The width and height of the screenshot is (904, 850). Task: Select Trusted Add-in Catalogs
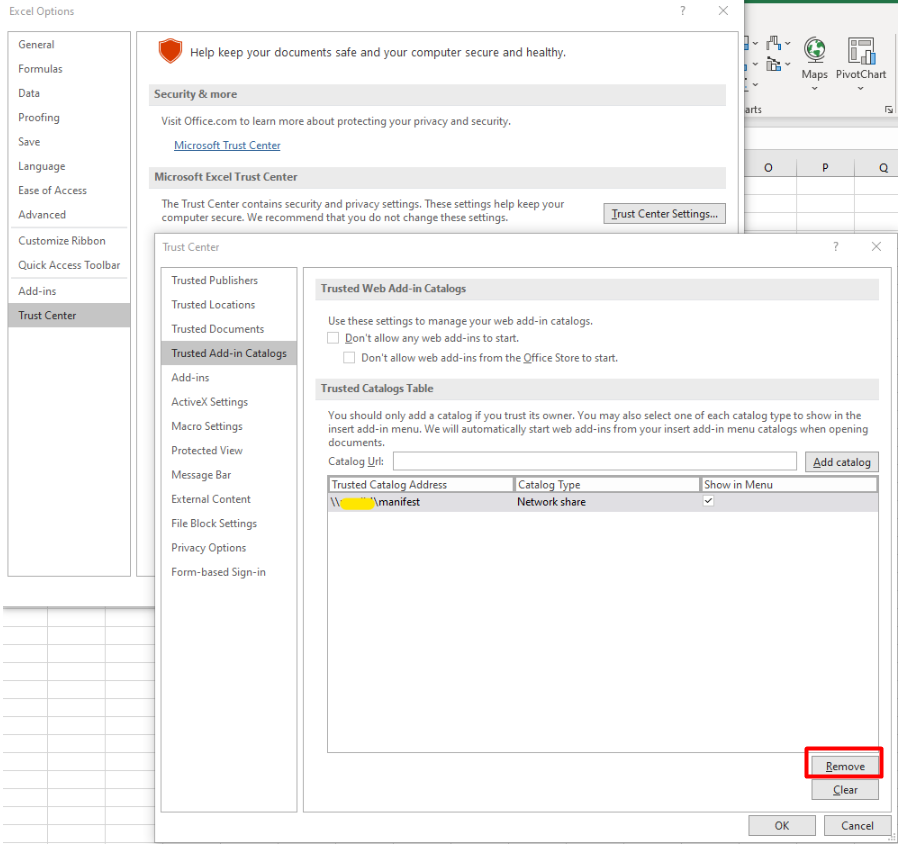click(229, 353)
